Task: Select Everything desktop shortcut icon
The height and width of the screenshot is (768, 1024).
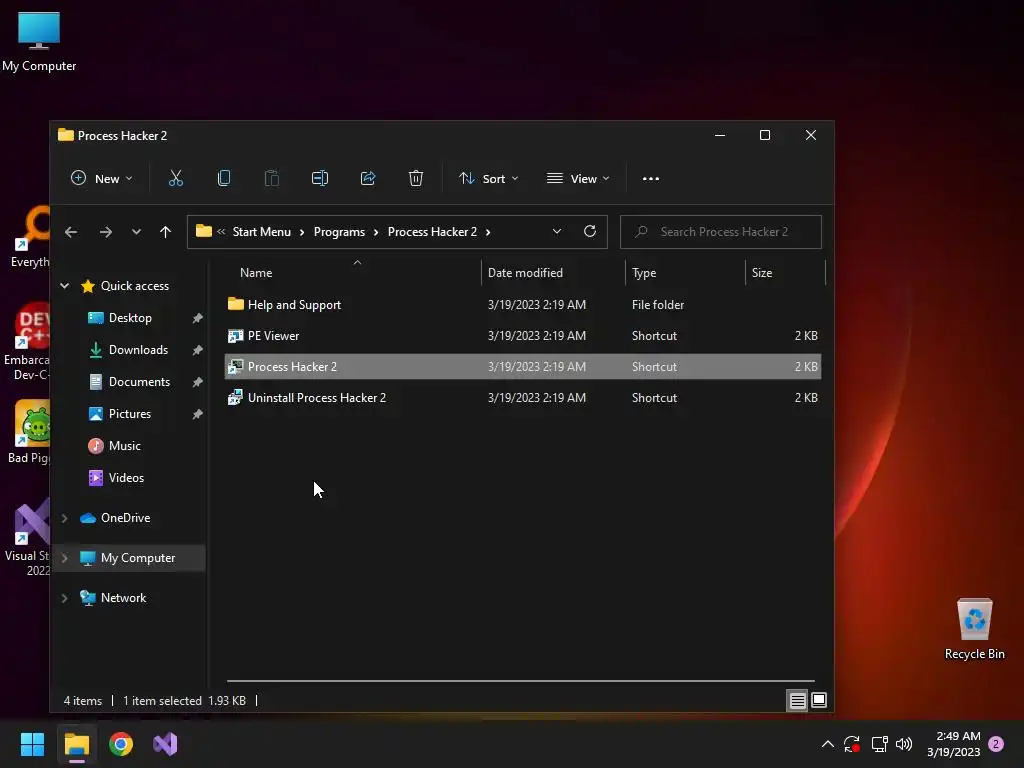Action: point(30,236)
